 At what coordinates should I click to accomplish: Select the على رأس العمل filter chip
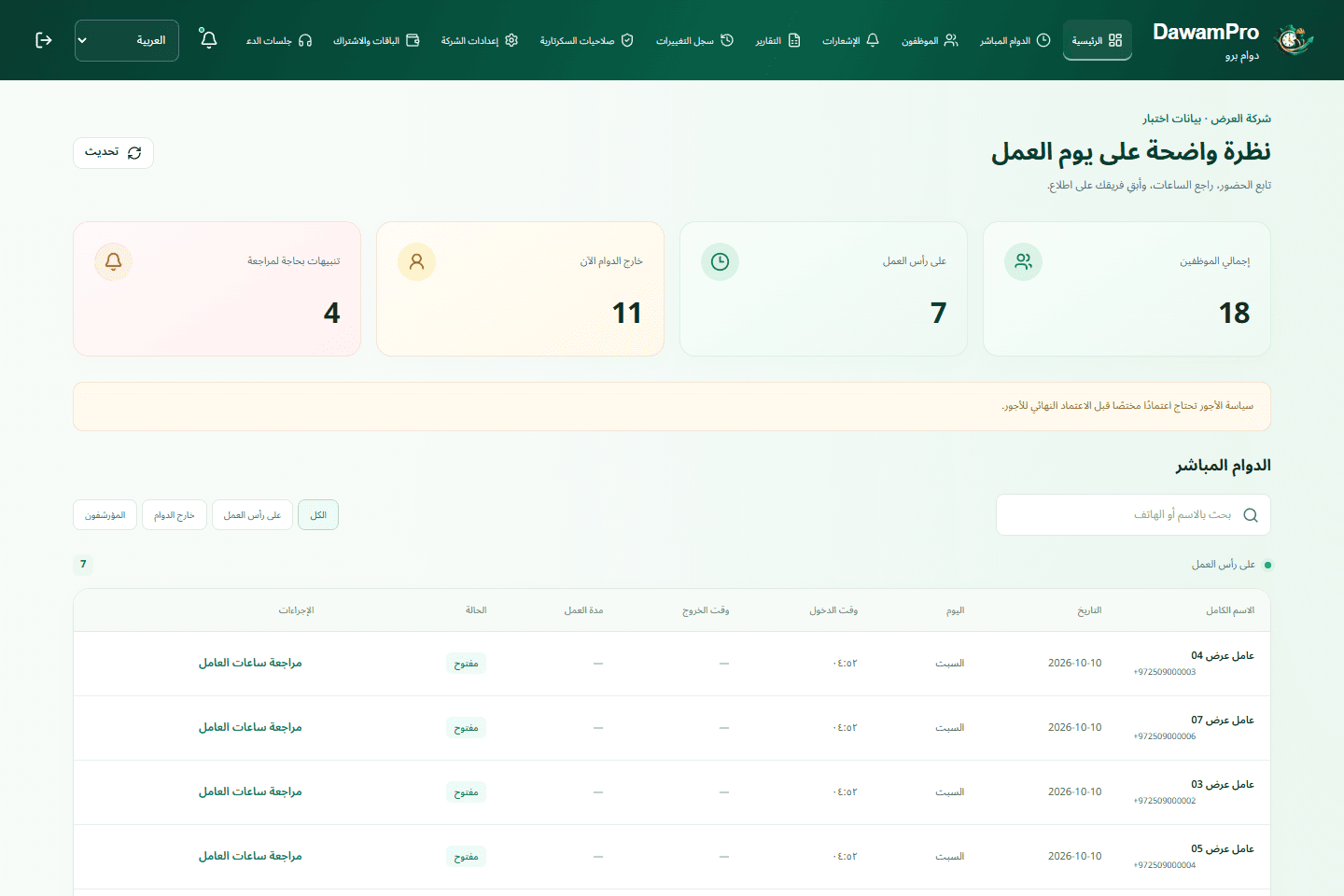[x=252, y=515]
